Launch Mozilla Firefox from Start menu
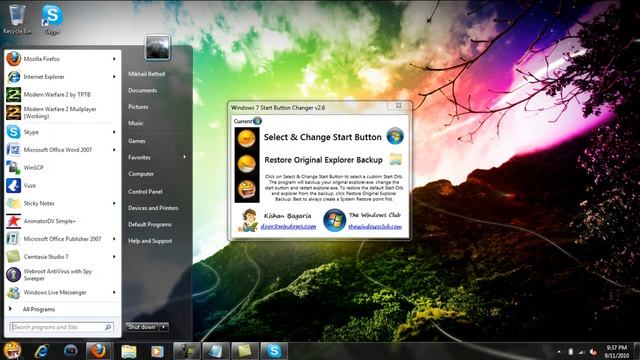Viewport: 640px width, 360px height. (62, 59)
